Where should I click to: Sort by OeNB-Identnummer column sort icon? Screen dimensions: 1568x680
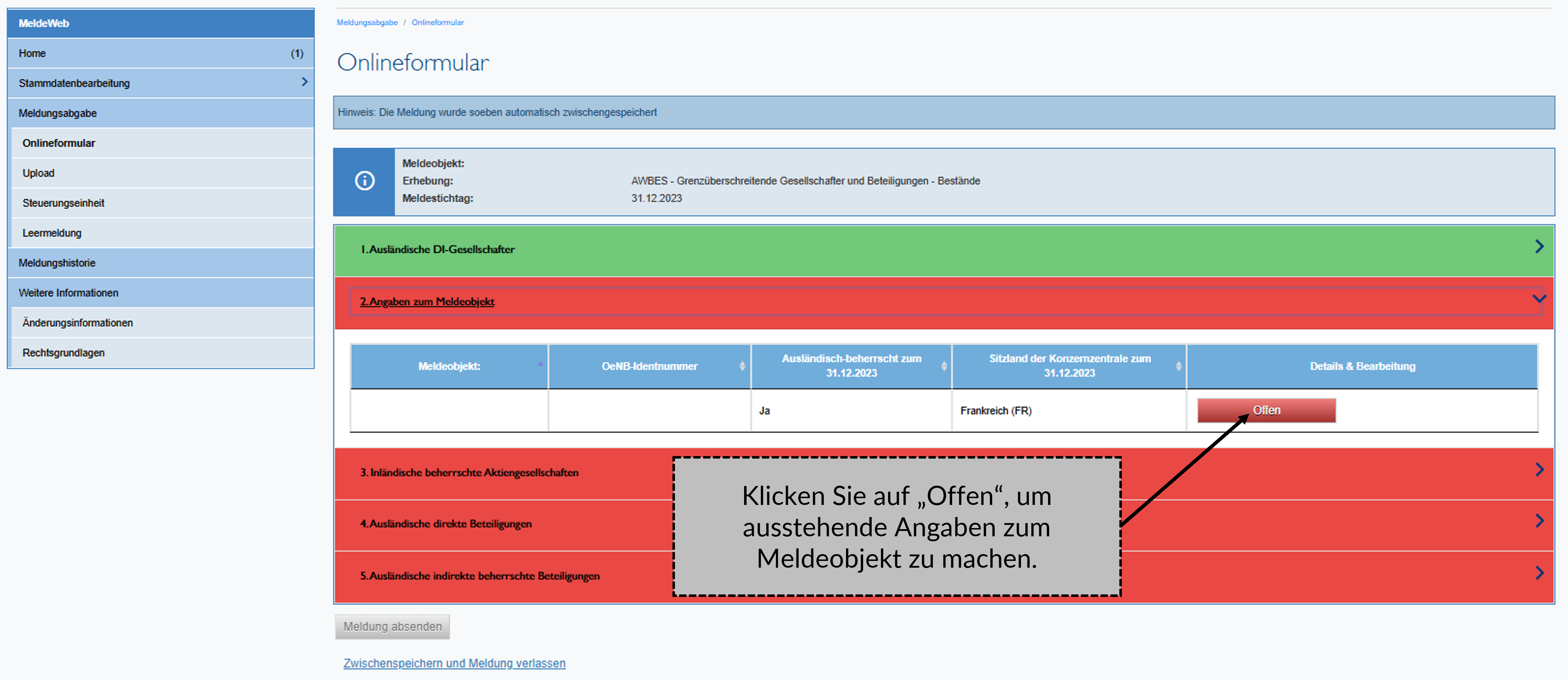click(742, 366)
